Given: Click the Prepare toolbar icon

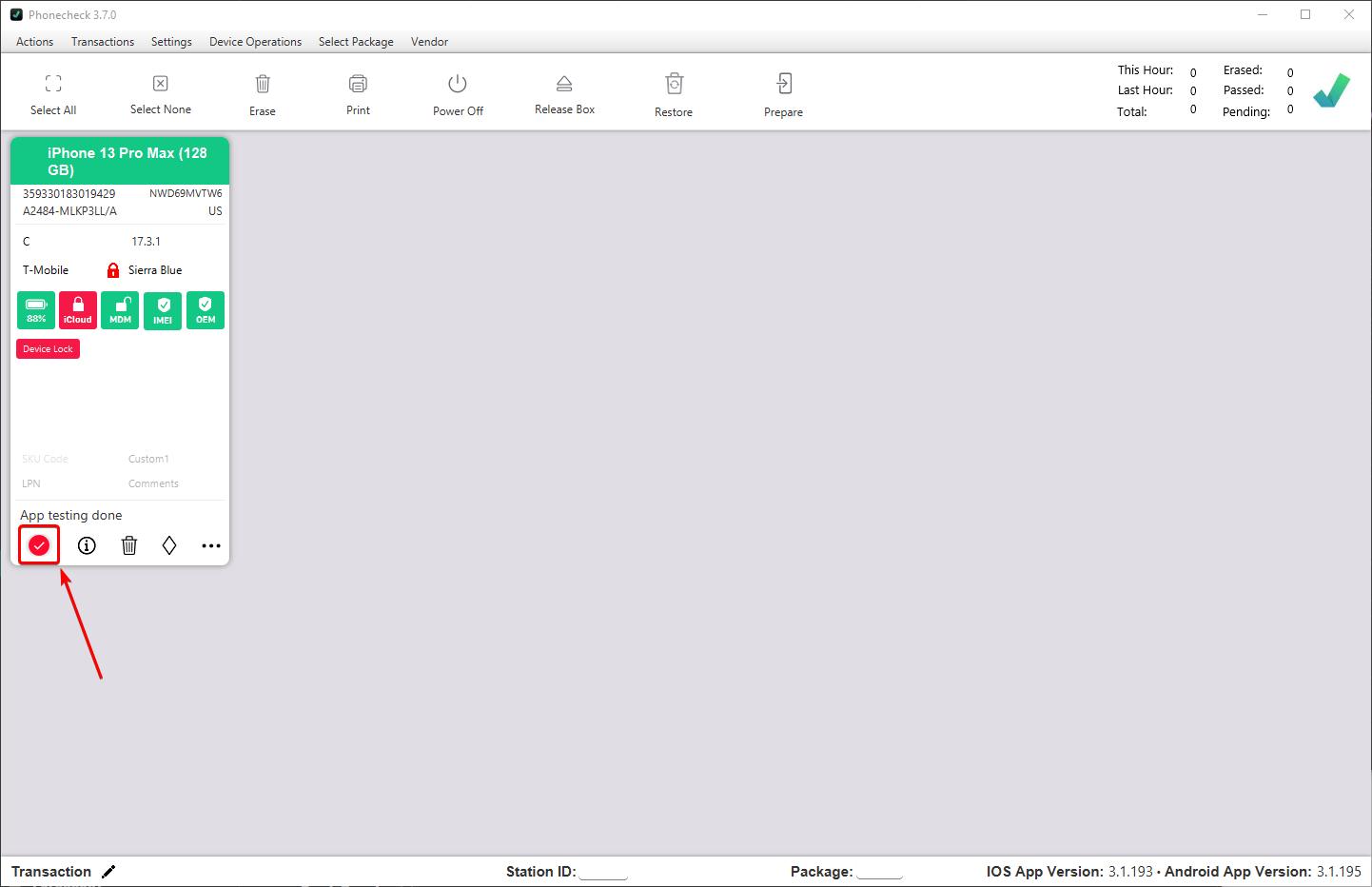Looking at the screenshot, I should click(x=783, y=84).
